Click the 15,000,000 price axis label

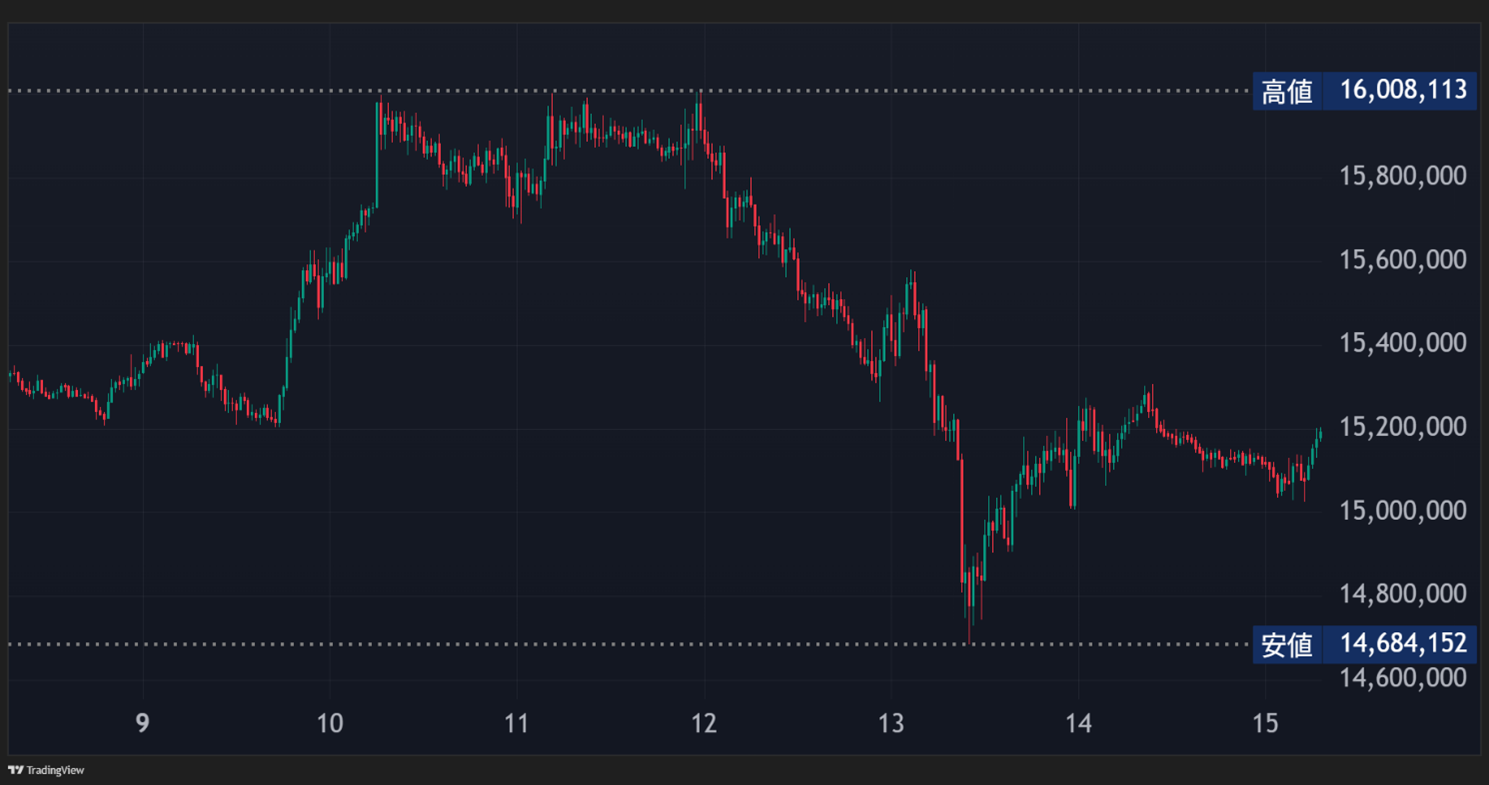1403,511
